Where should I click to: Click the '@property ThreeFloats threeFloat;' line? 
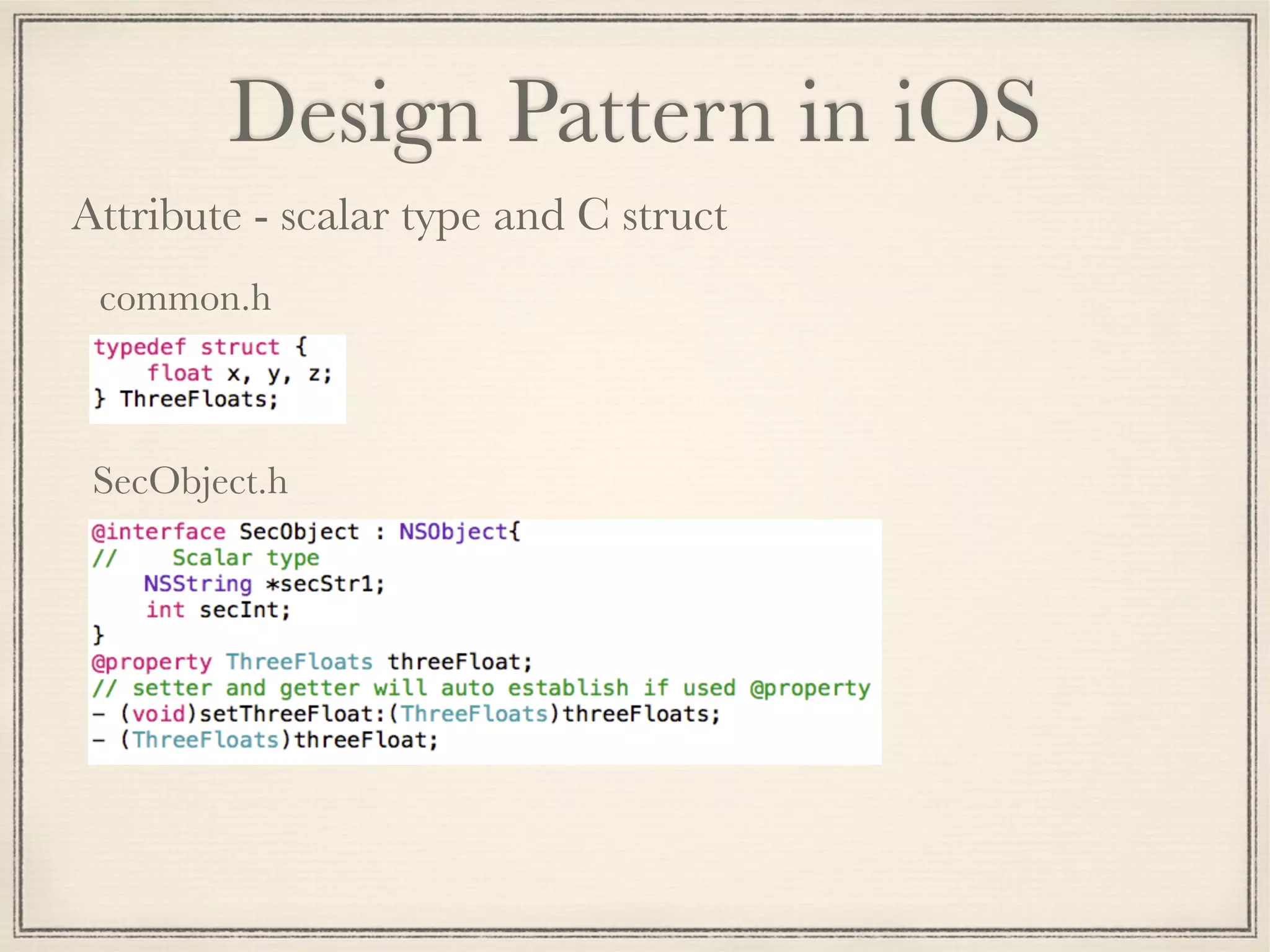tap(312, 662)
